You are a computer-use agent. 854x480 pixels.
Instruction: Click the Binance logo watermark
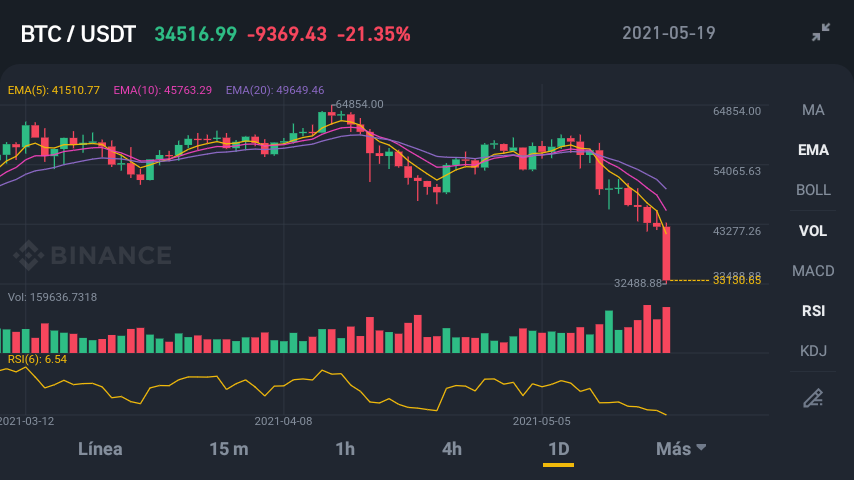tap(93, 255)
